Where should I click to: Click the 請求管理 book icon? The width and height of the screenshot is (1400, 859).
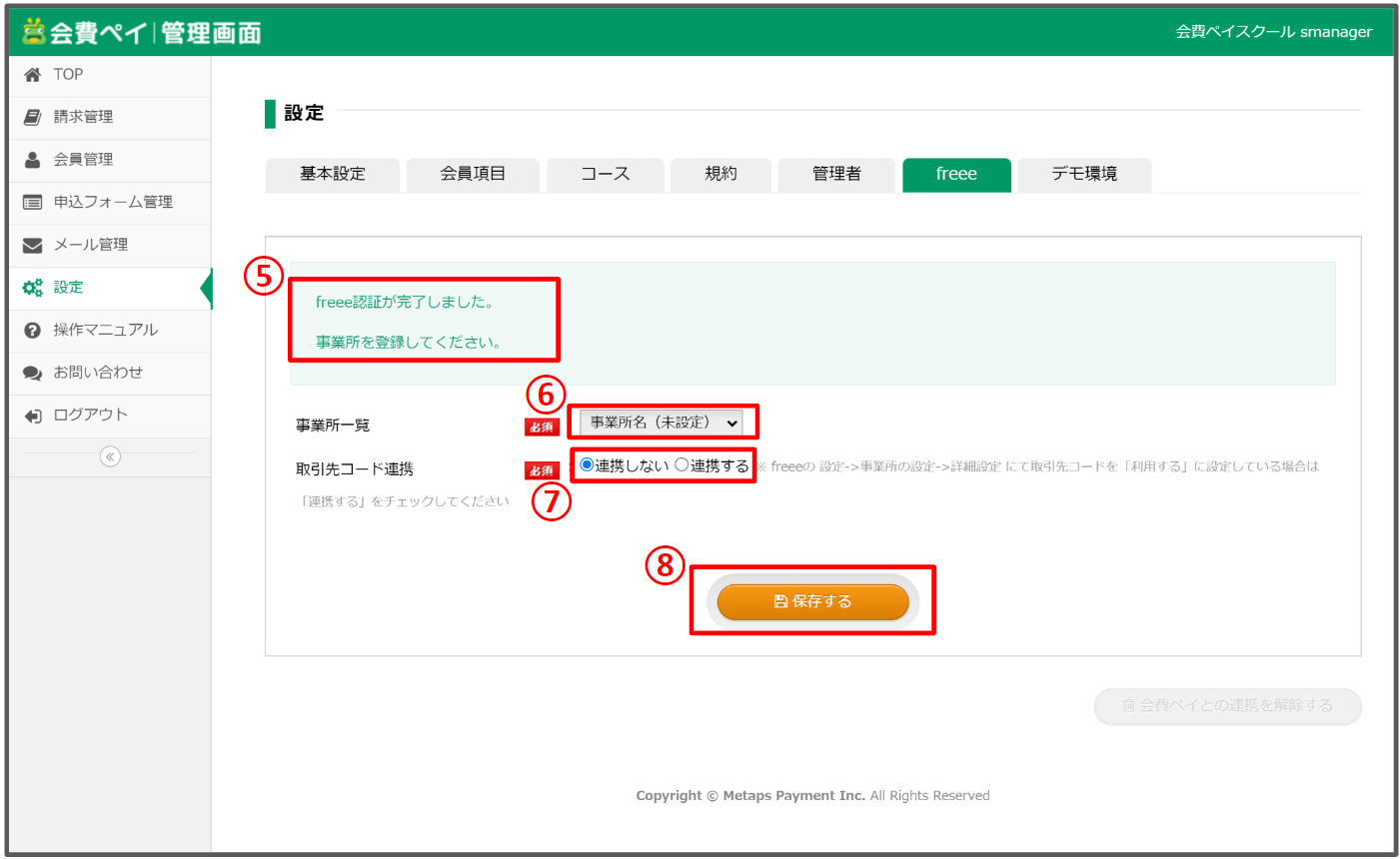[33, 117]
